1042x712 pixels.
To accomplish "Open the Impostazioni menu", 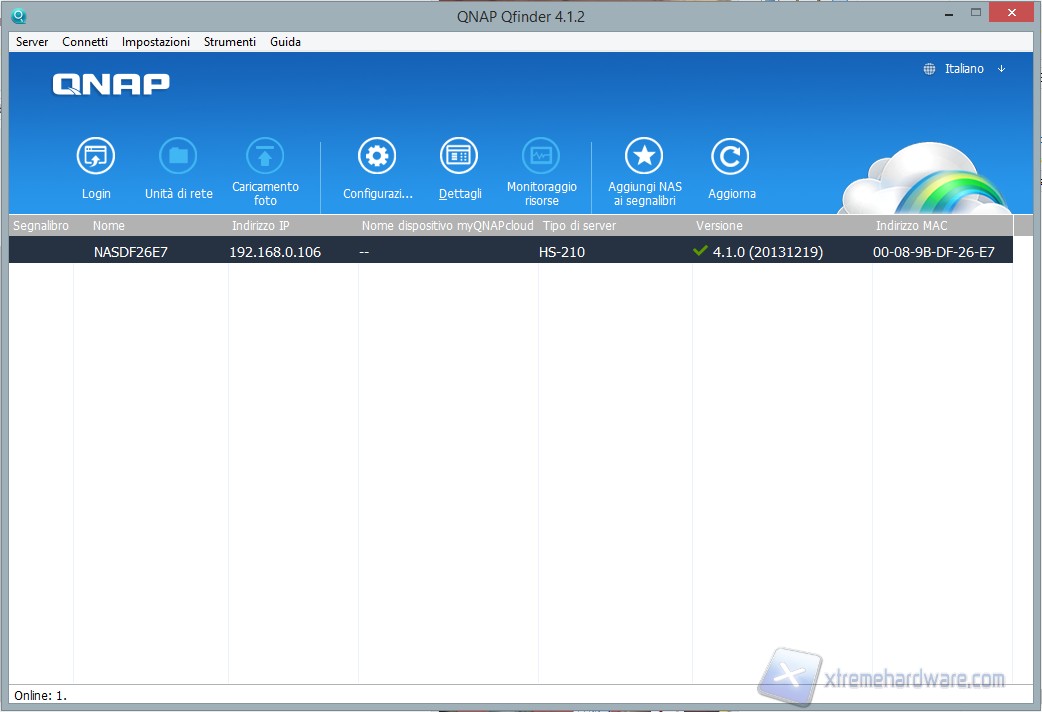I will click(155, 42).
